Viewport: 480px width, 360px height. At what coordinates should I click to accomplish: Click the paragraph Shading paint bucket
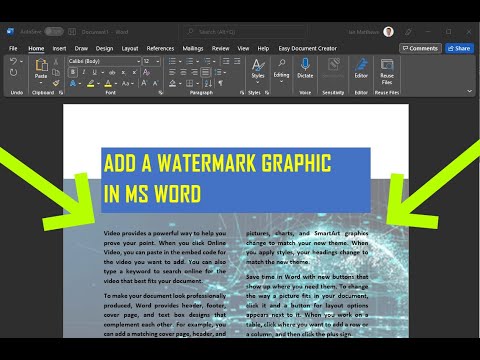pyautogui.click(x=173, y=83)
